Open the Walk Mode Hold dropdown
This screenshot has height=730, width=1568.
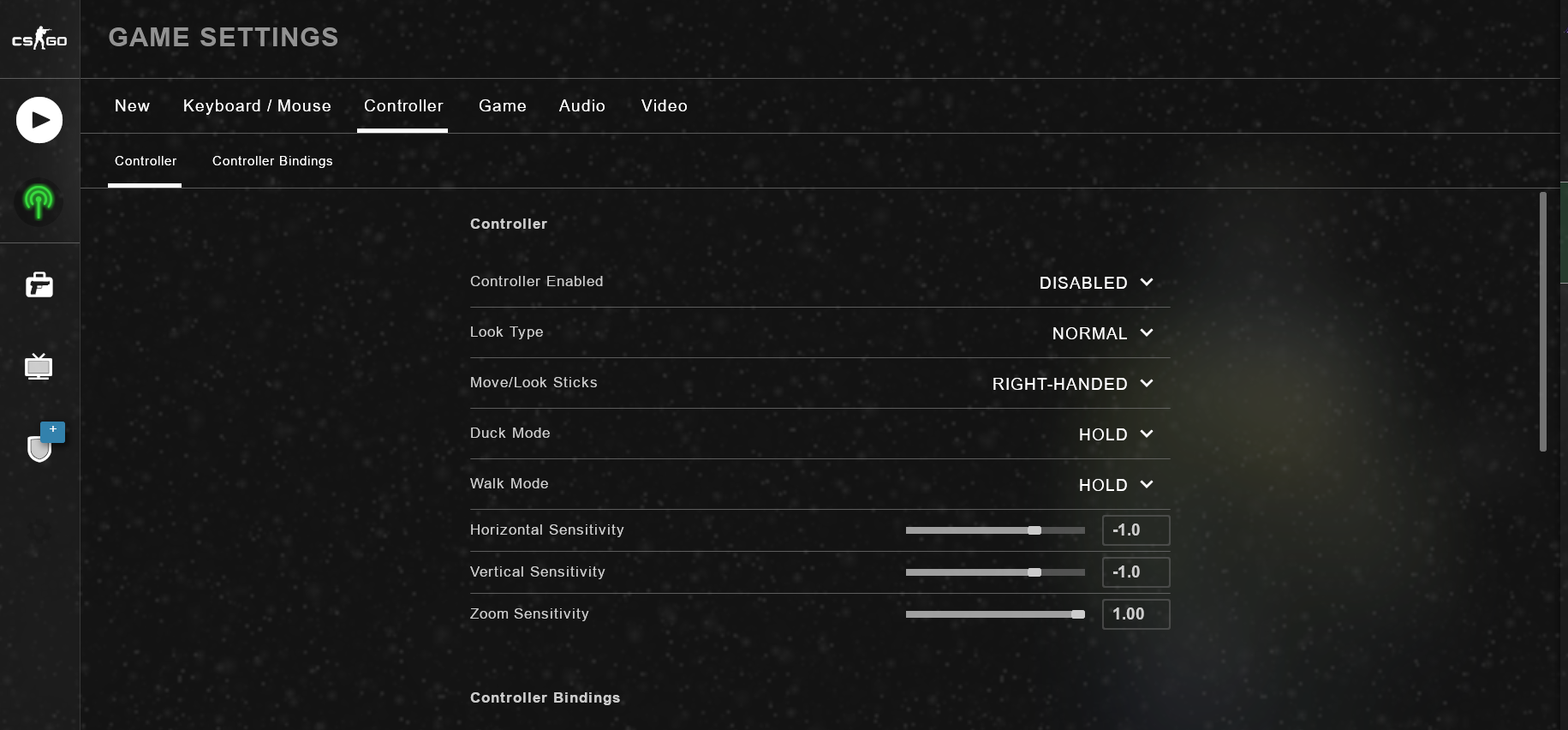pos(1116,485)
